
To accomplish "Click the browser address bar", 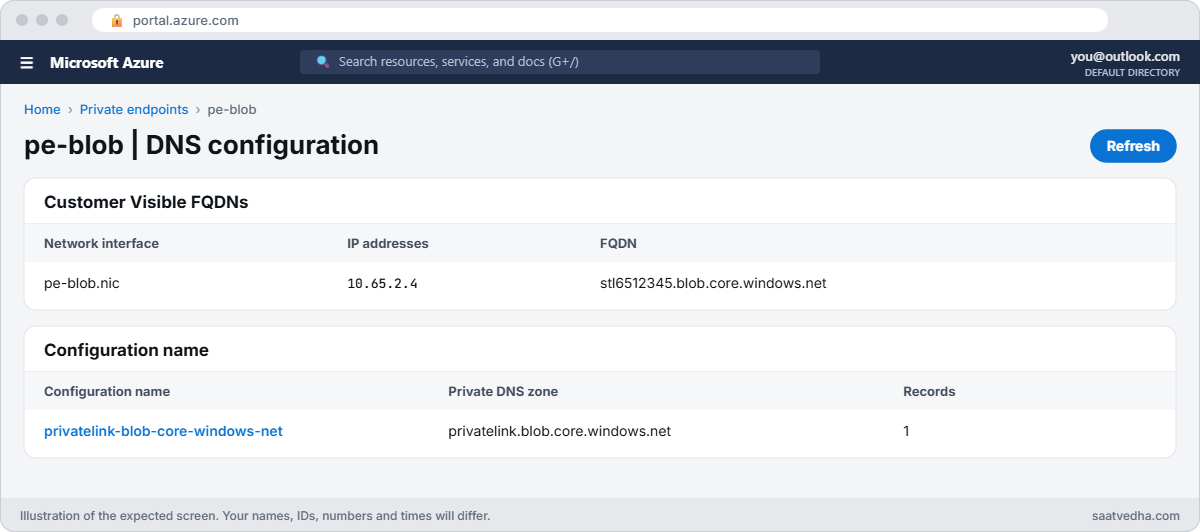I will click(600, 20).
